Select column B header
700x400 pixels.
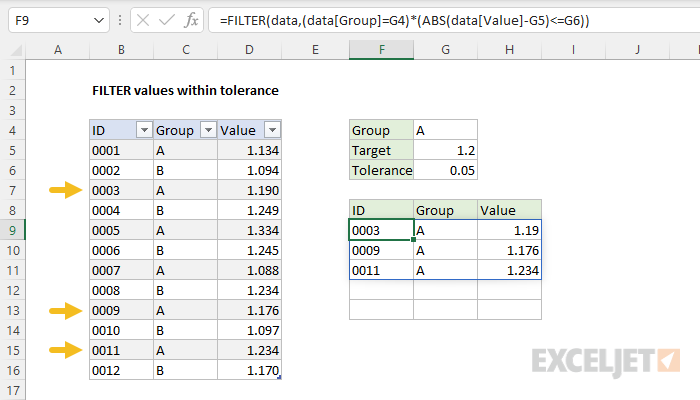[x=121, y=50]
